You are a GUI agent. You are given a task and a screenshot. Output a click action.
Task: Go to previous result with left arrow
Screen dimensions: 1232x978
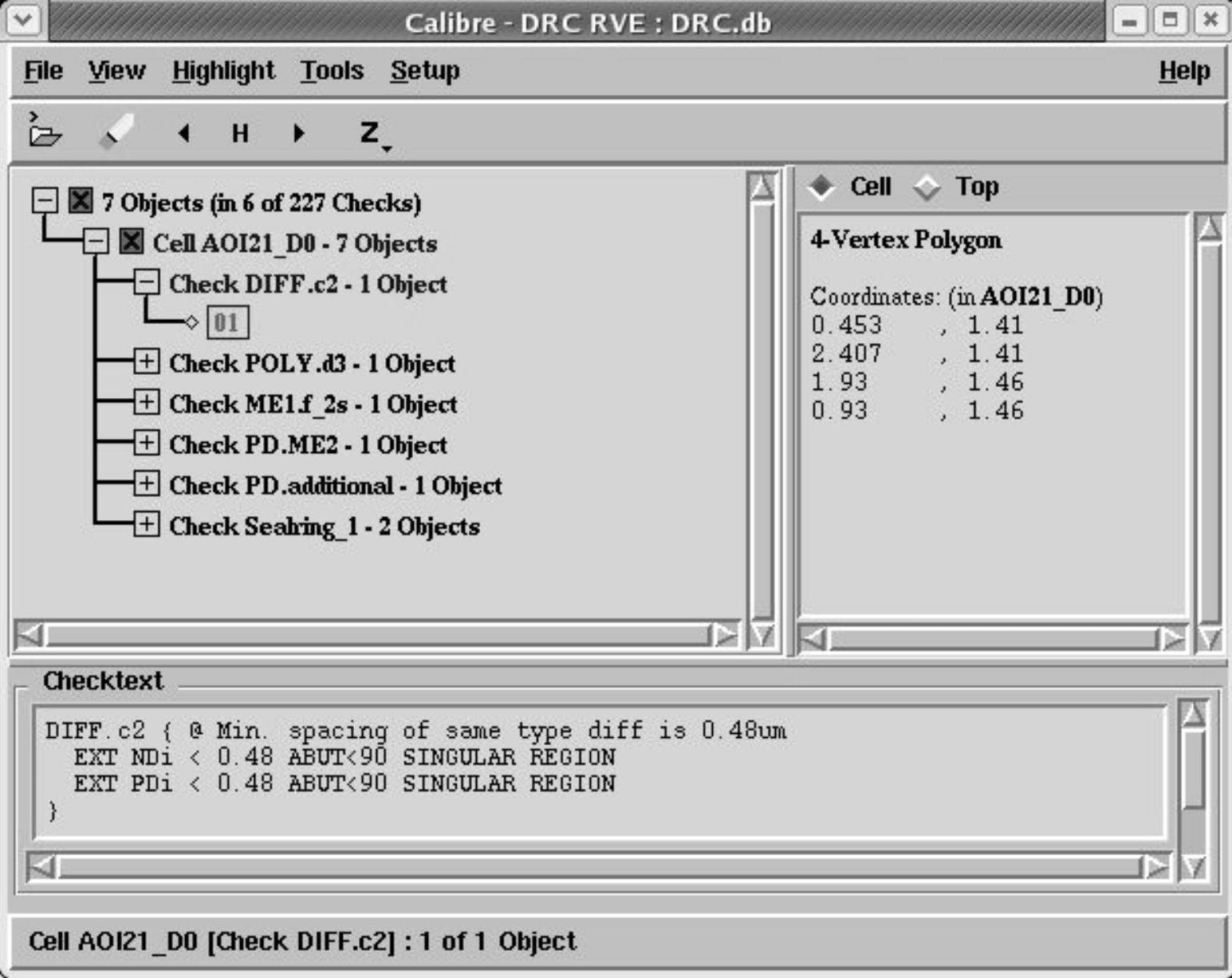point(183,132)
